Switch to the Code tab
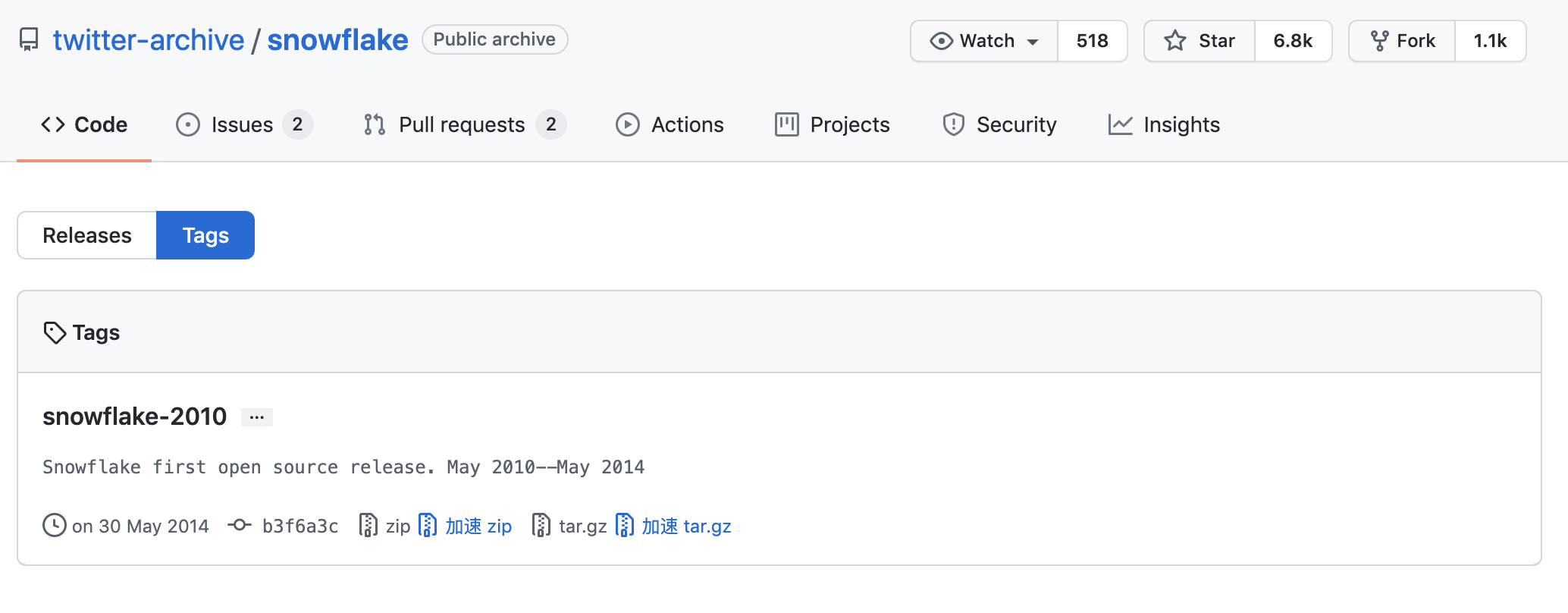 tap(84, 124)
